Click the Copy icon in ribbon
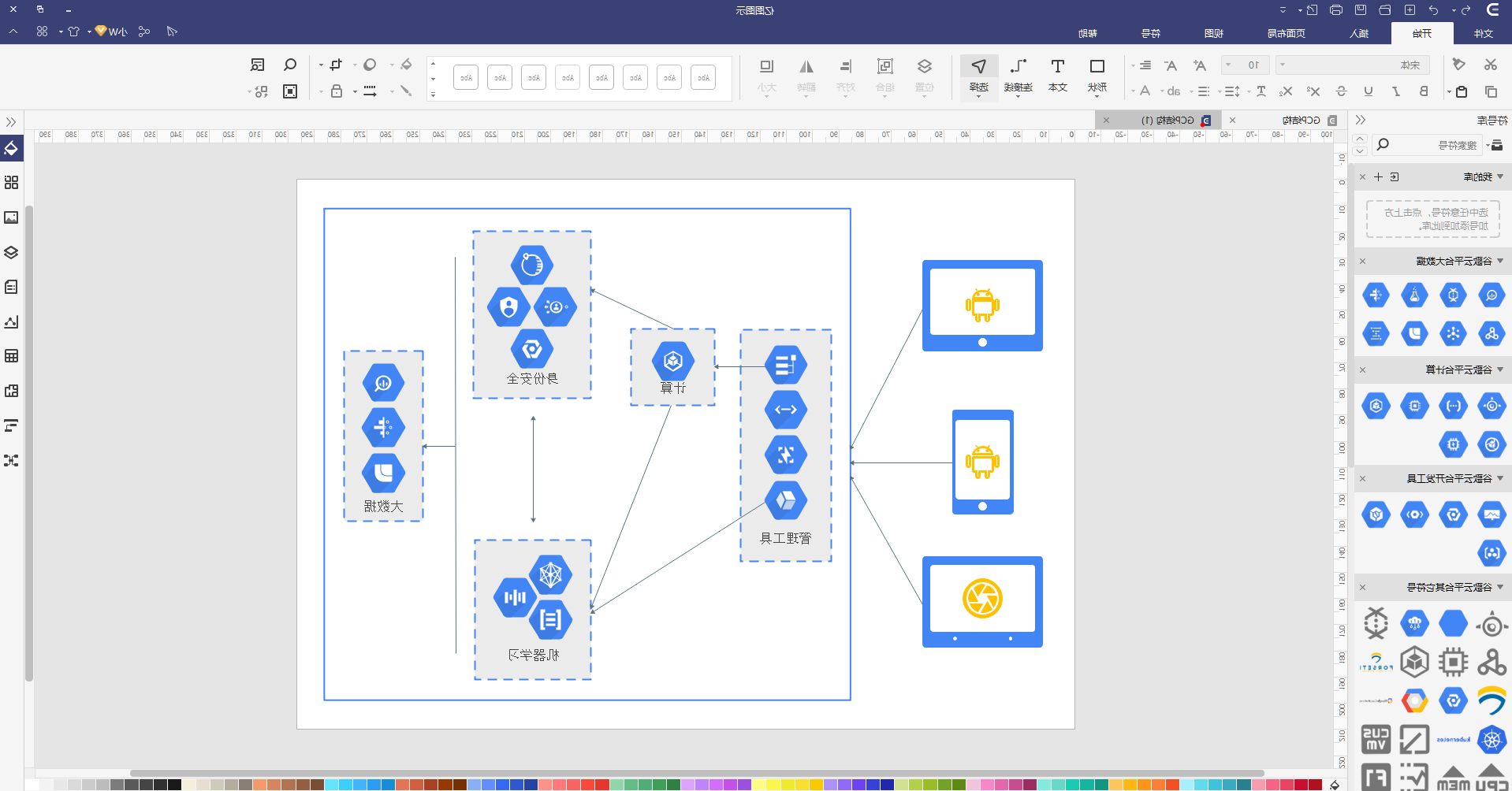Viewport: 1512px width, 791px height. 1490,91
